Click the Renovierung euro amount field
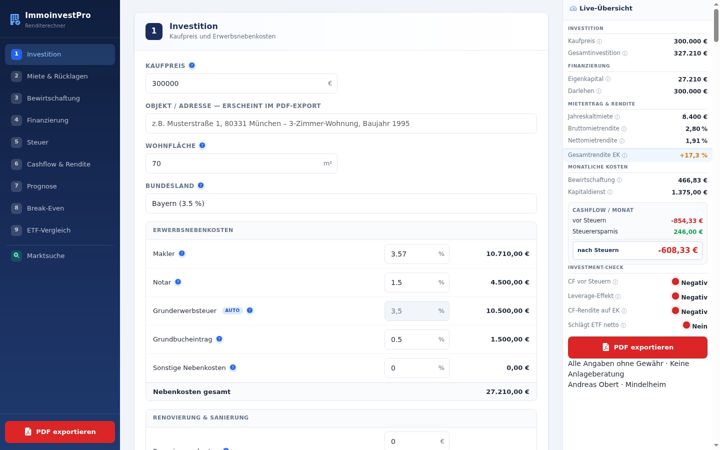Screen dimensions: 720x450 [x=416, y=441]
